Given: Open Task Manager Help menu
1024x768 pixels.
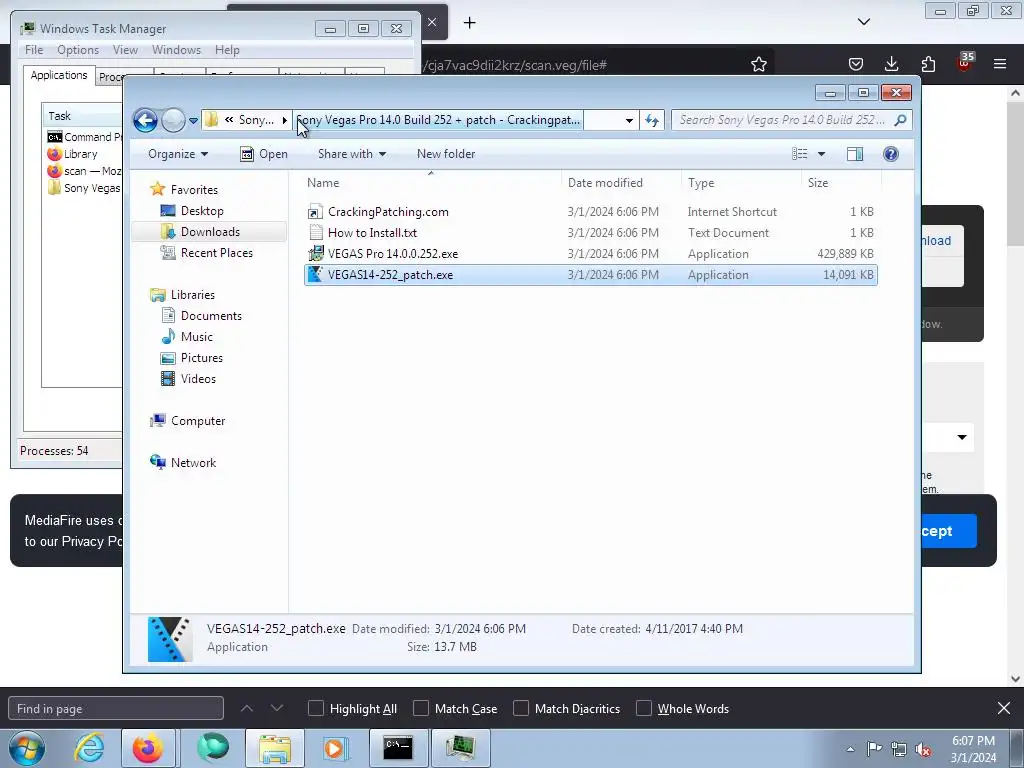Looking at the screenshot, I should [227, 50].
